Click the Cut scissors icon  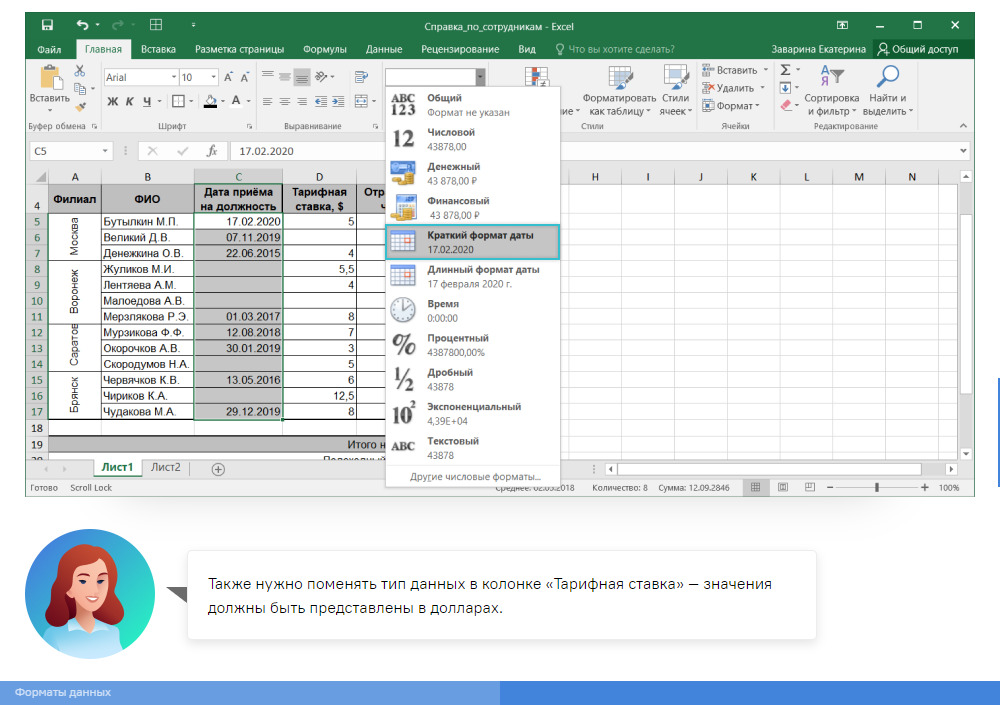click(x=79, y=71)
